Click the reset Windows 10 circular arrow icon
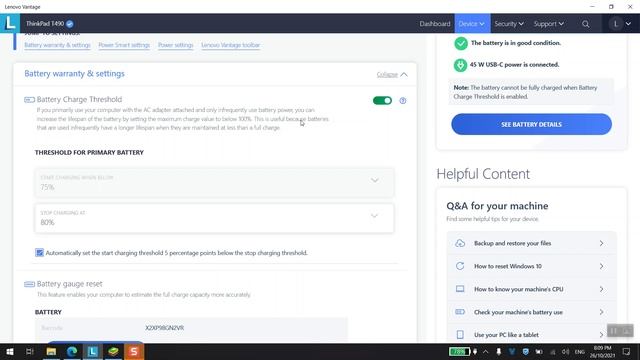Viewport: 640px width, 360px height. coord(460,266)
